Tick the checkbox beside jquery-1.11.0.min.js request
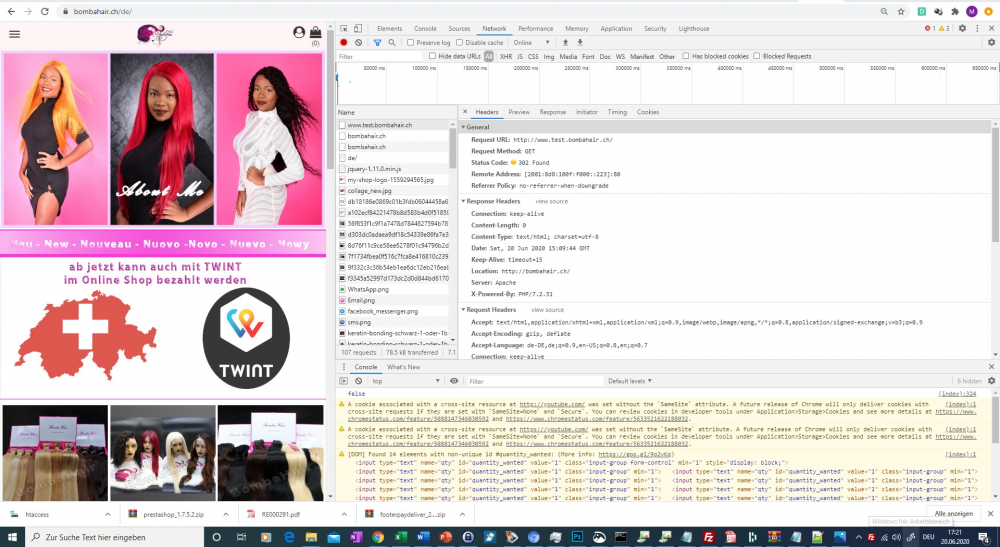 pos(342,169)
